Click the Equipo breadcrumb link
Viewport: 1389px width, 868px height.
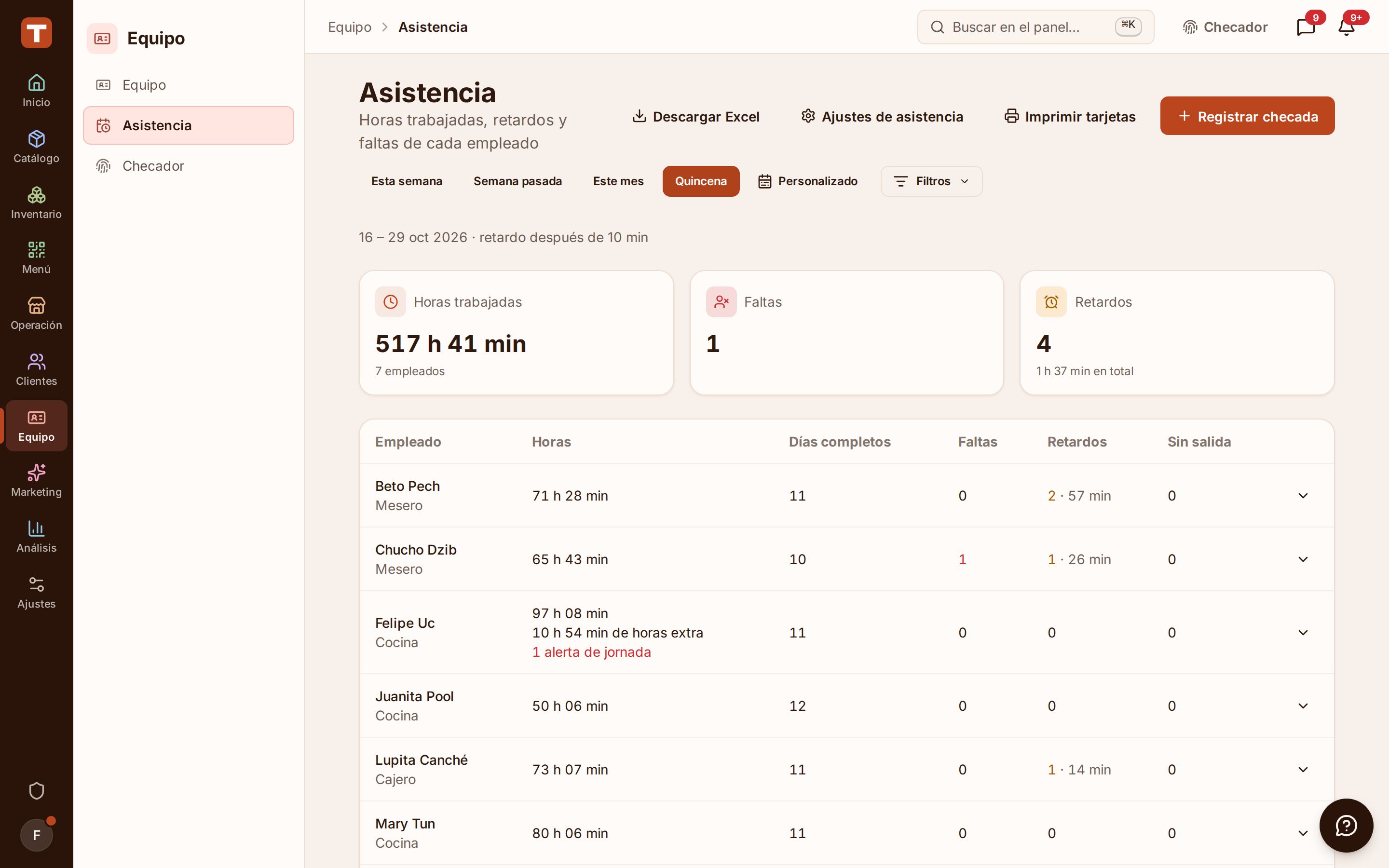click(350, 27)
